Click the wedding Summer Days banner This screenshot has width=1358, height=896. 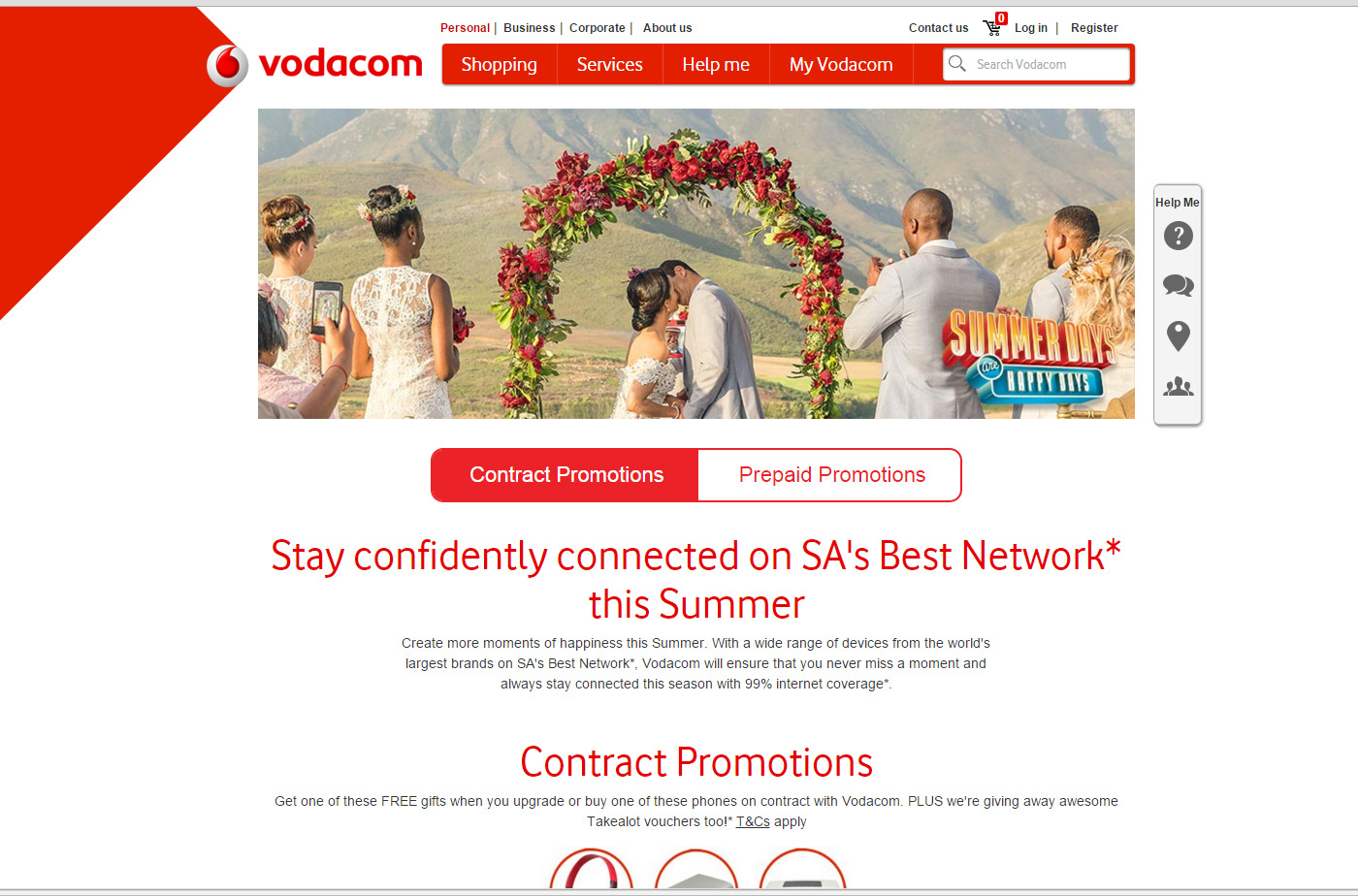[695, 264]
